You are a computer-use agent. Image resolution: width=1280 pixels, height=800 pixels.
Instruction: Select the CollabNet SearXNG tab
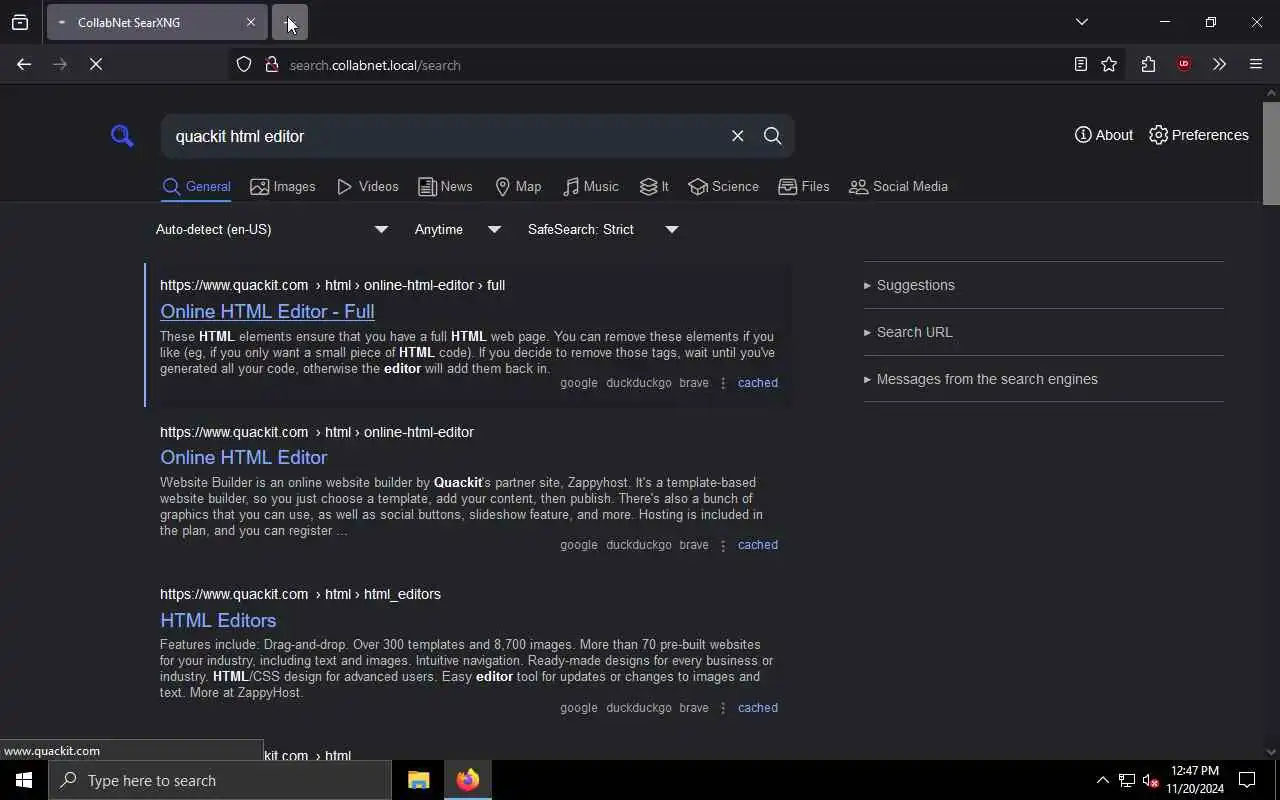click(157, 22)
